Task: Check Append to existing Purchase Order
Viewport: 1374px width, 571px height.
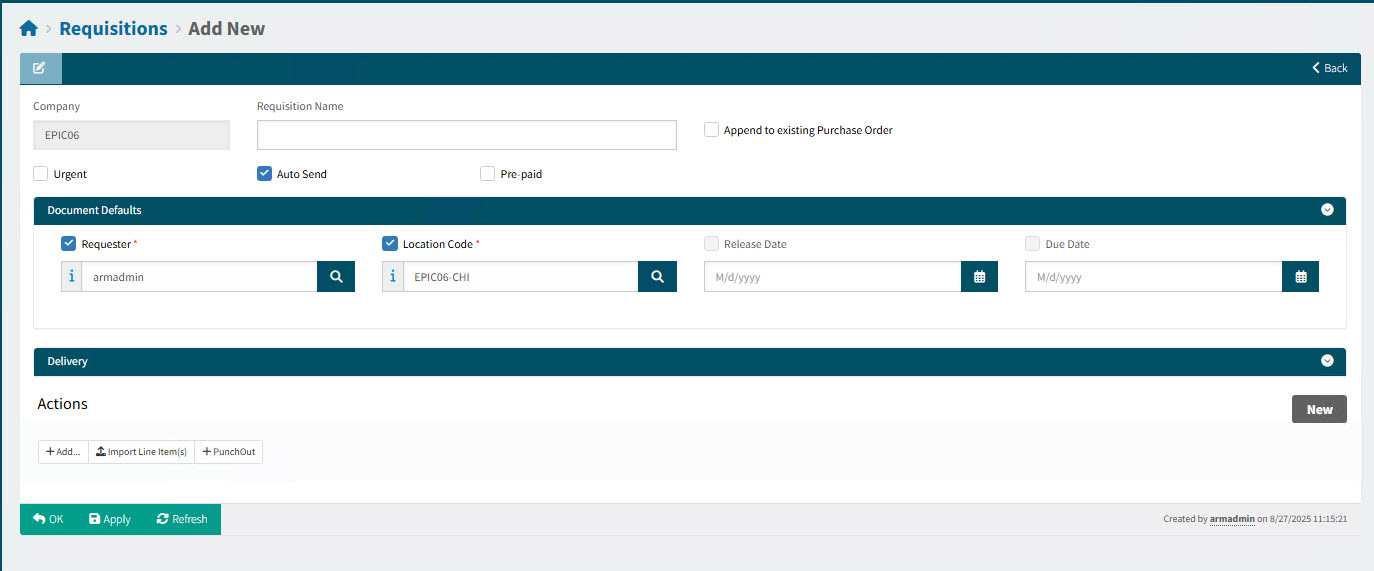Action: pyautogui.click(x=712, y=130)
